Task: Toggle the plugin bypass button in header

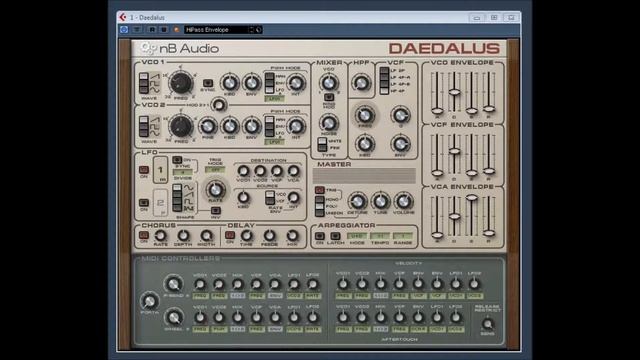Action: [124, 30]
